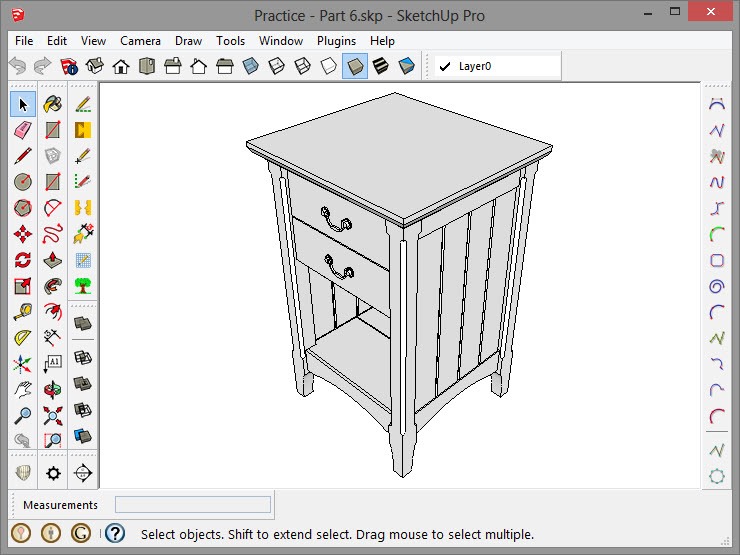Image resolution: width=740 pixels, height=555 pixels.
Task: Choose the Move tool
Action: (23, 234)
